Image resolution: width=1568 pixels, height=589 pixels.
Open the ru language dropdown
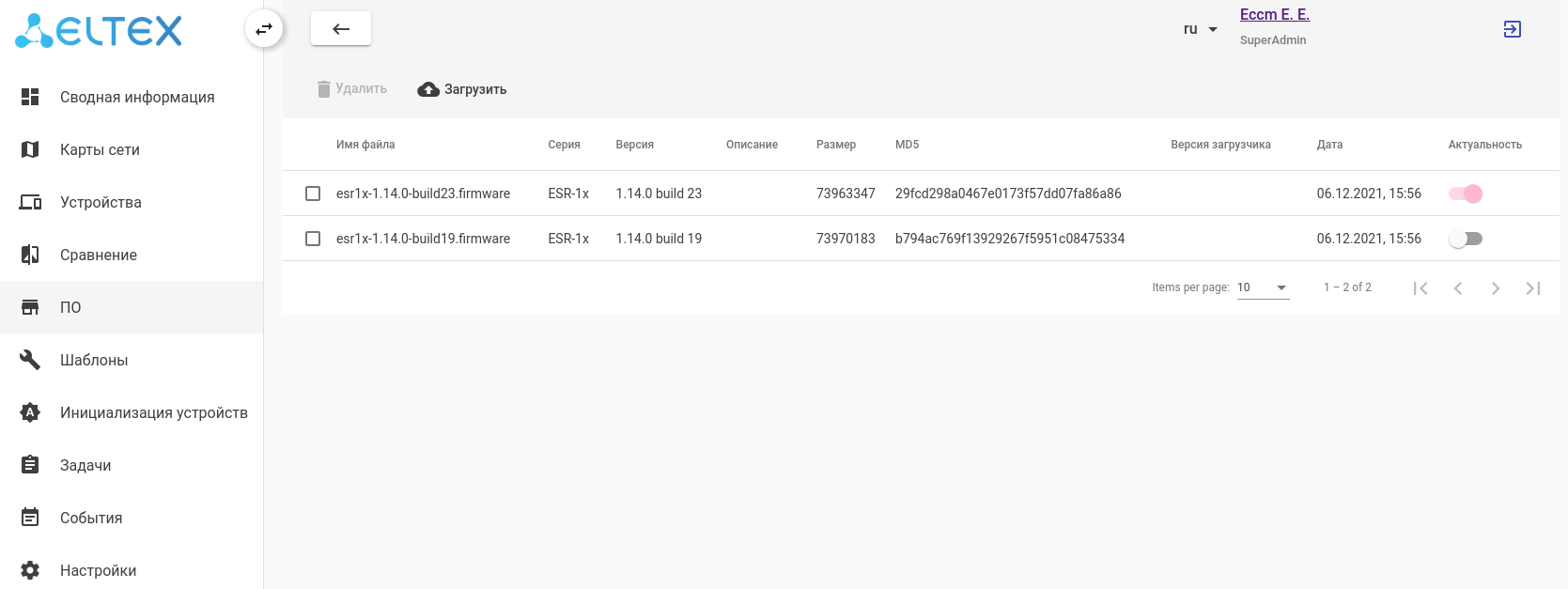tap(1200, 29)
